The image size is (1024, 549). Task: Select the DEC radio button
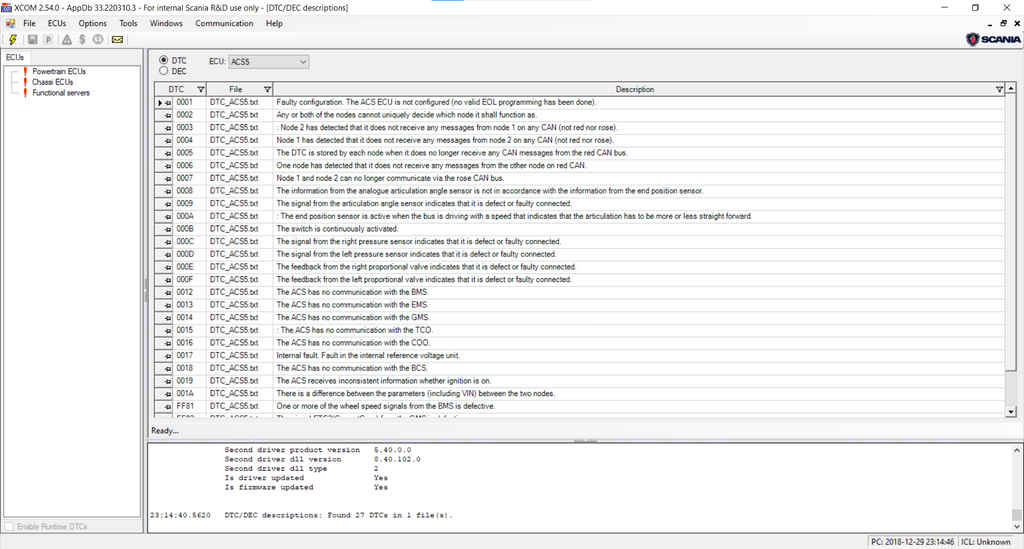tap(164, 71)
